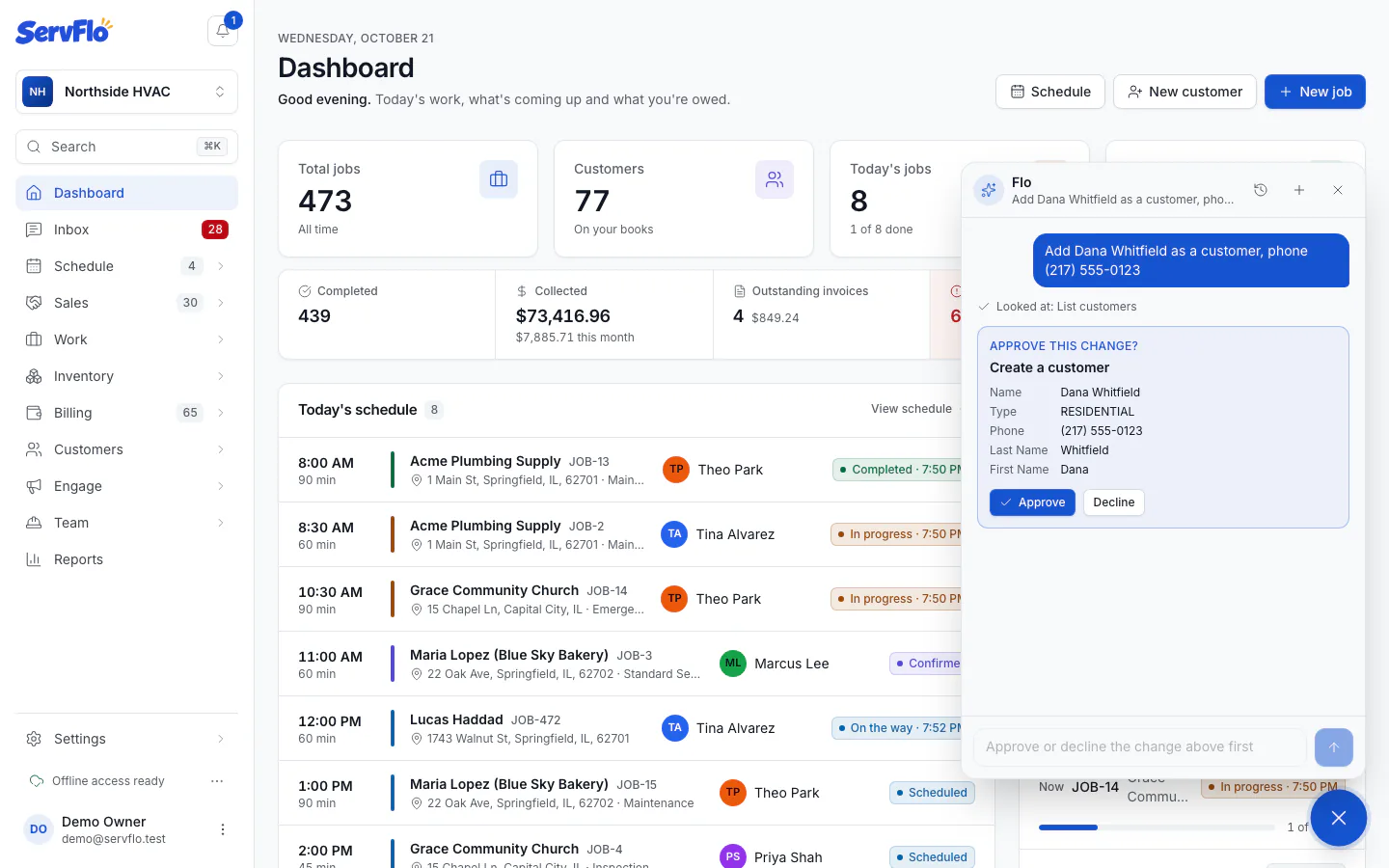Image resolution: width=1389 pixels, height=868 pixels.
Task: Start a new Flo chat with plus icon
Action: coord(1299,190)
